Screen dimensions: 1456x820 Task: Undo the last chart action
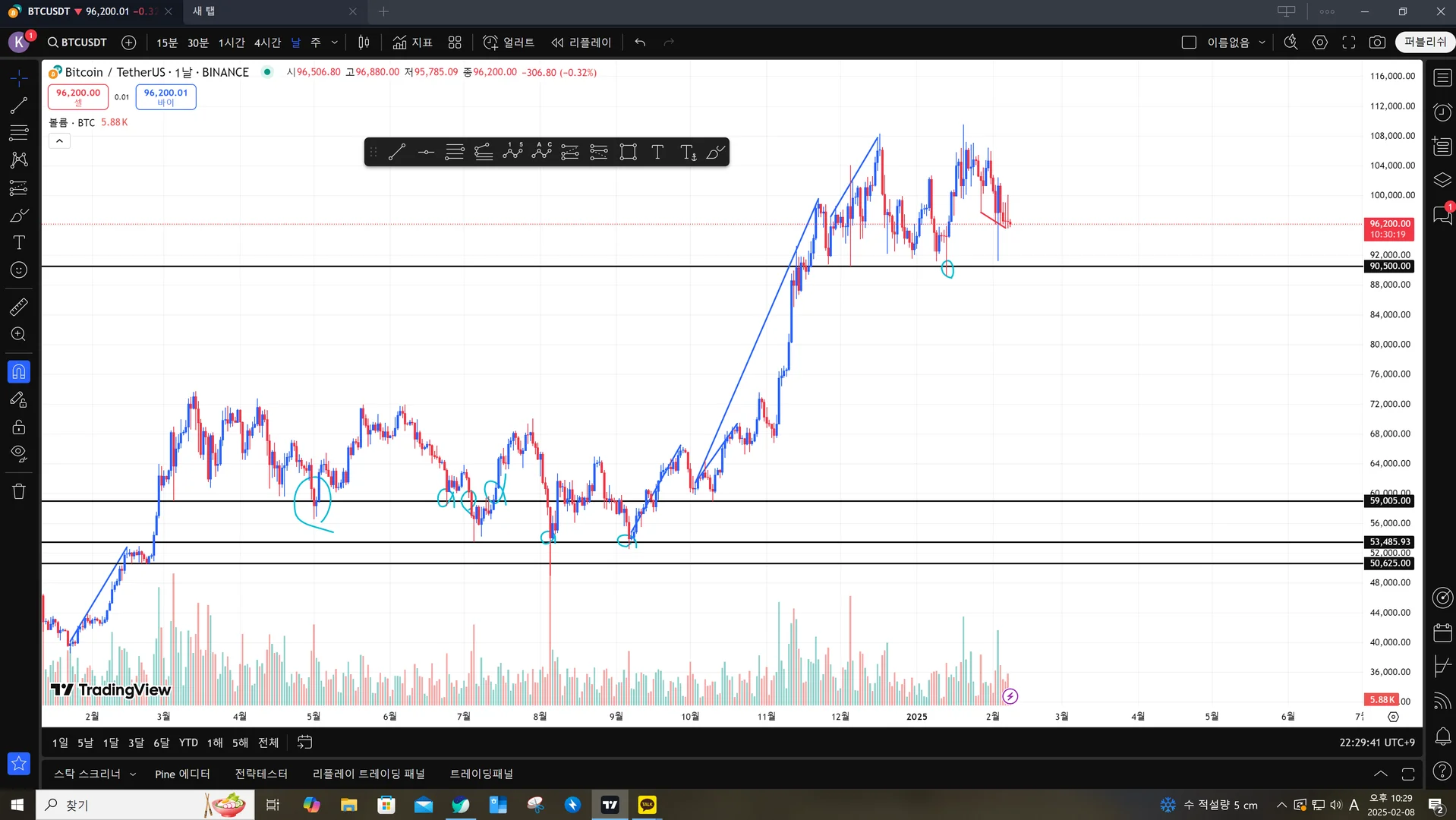640,43
